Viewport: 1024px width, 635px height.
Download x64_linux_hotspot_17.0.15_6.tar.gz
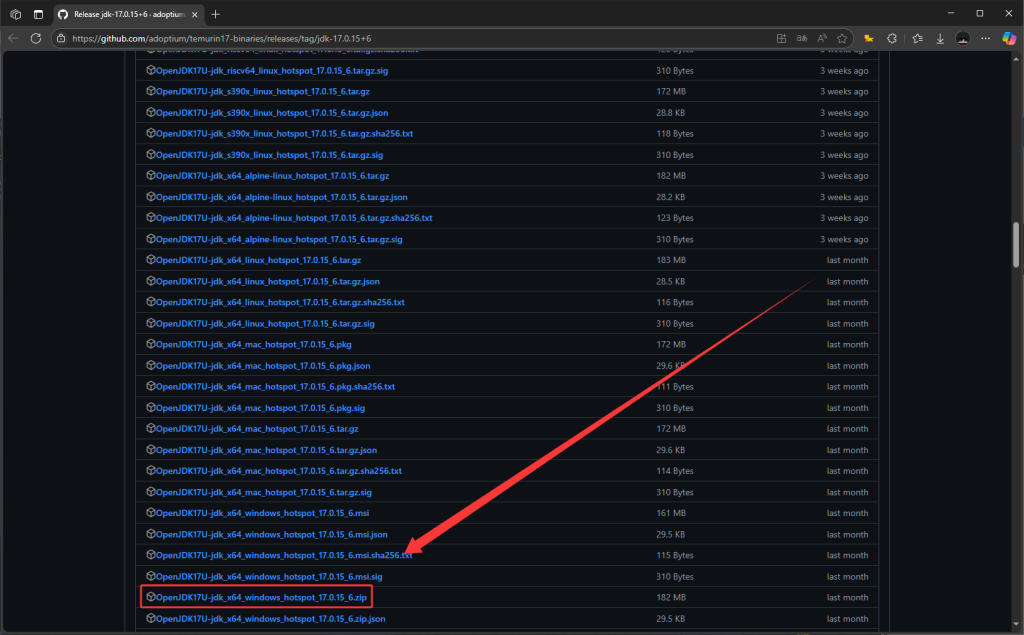point(258,260)
